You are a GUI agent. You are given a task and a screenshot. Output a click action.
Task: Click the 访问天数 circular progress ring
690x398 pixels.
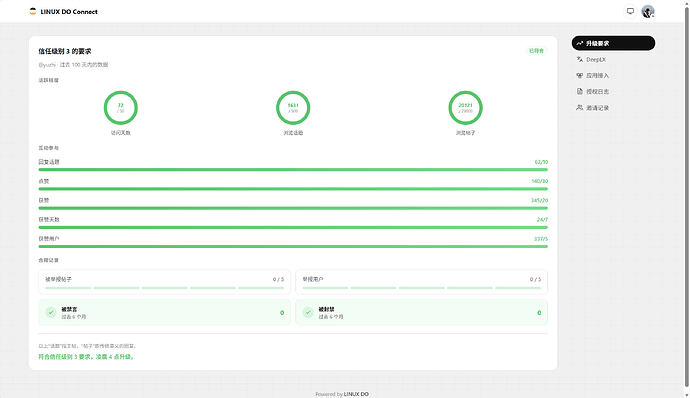121,108
